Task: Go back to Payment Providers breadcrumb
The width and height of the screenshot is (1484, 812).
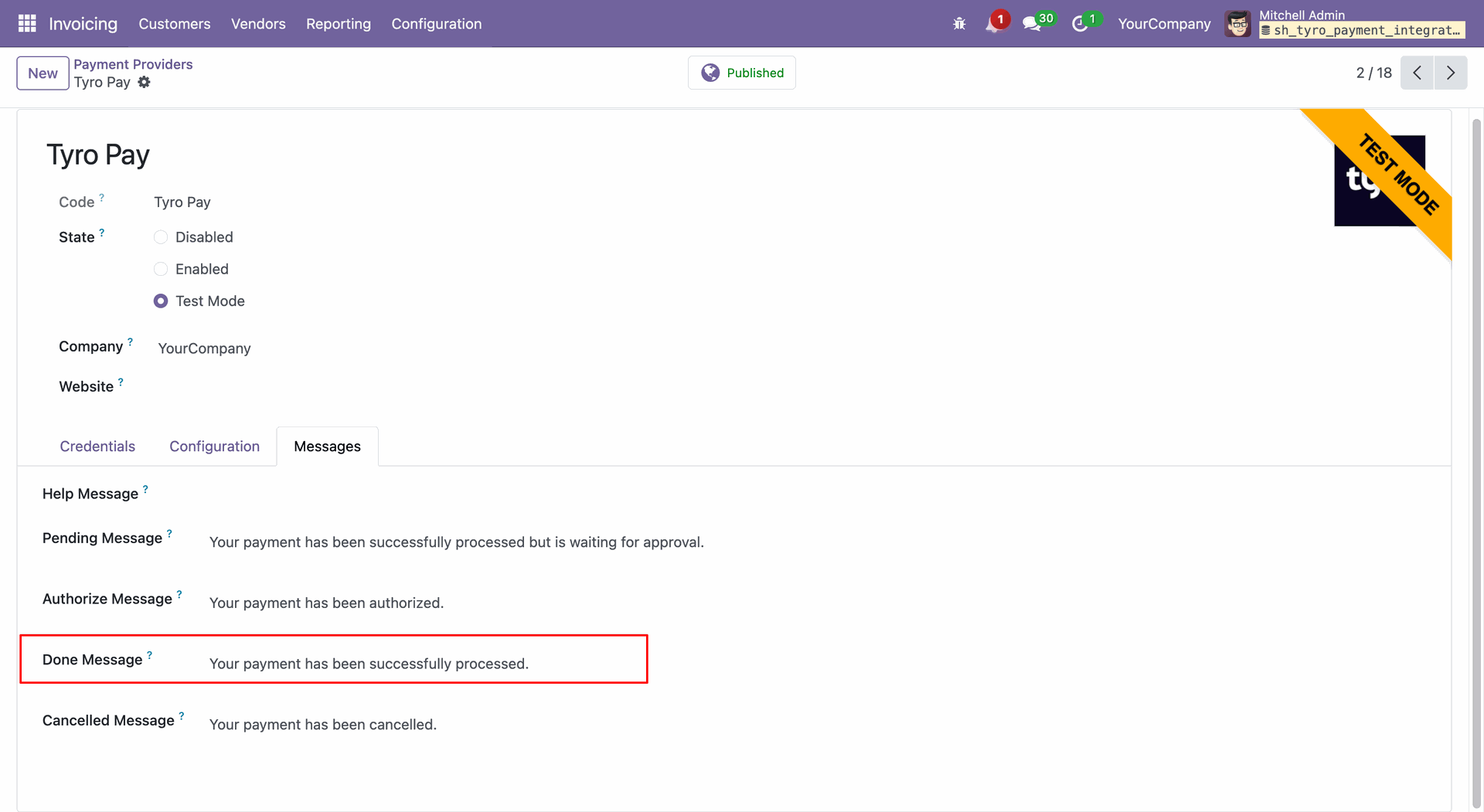Action: point(133,64)
